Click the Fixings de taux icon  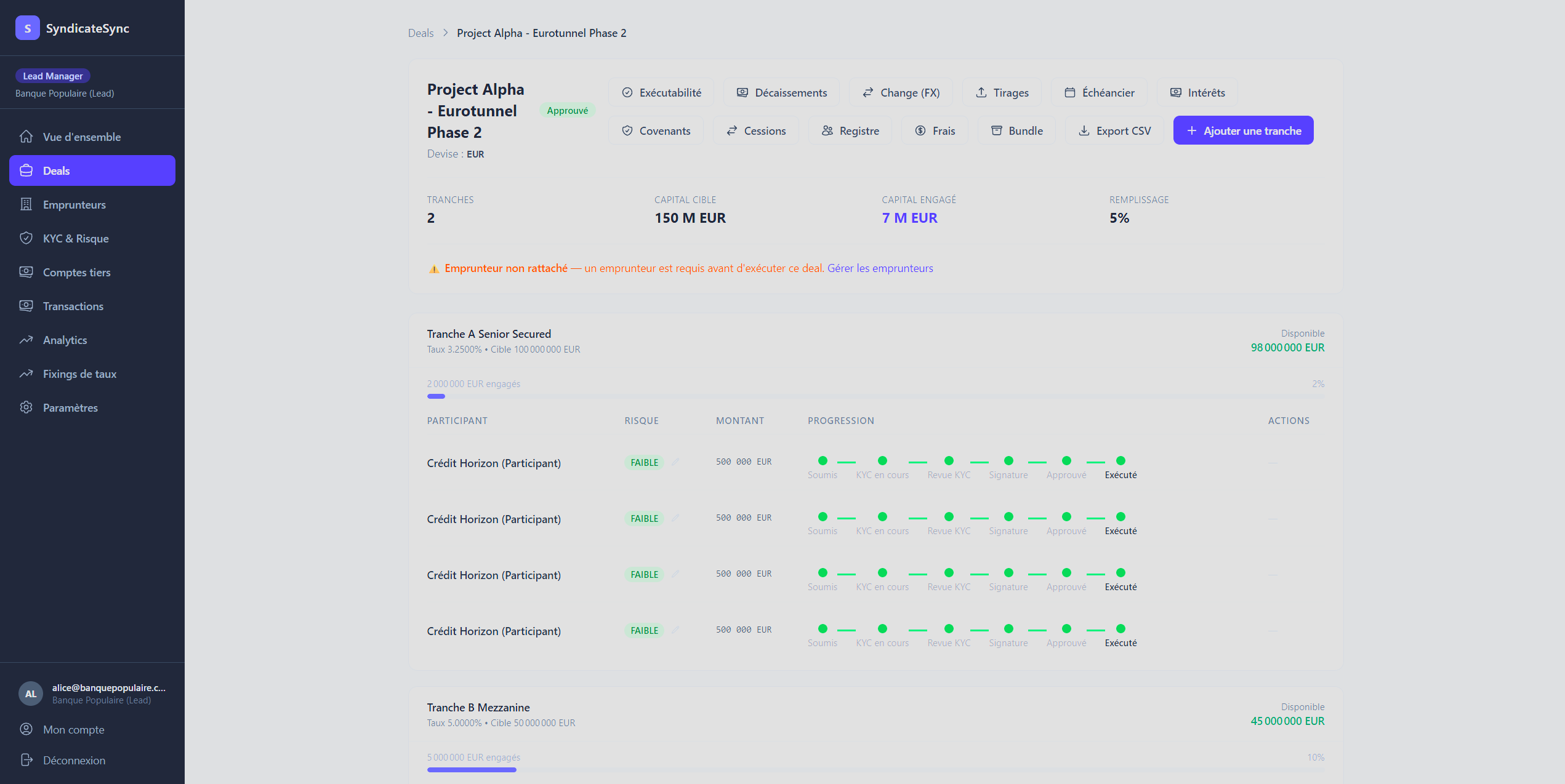coord(26,374)
